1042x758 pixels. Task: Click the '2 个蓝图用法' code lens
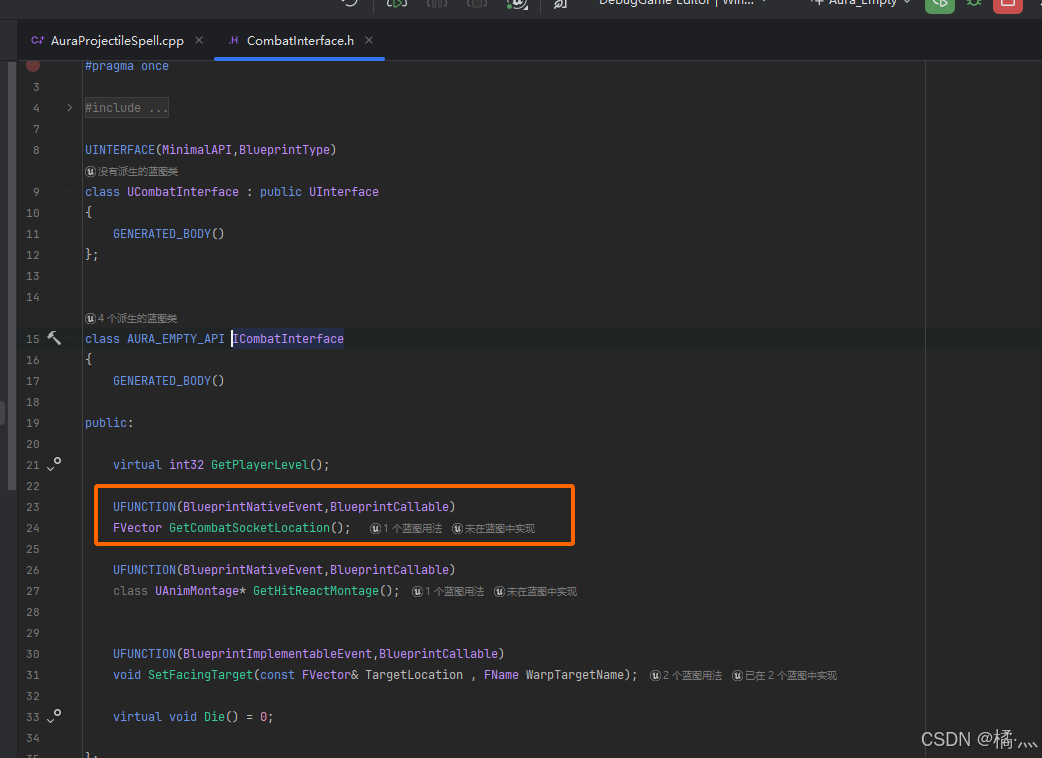coord(686,675)
